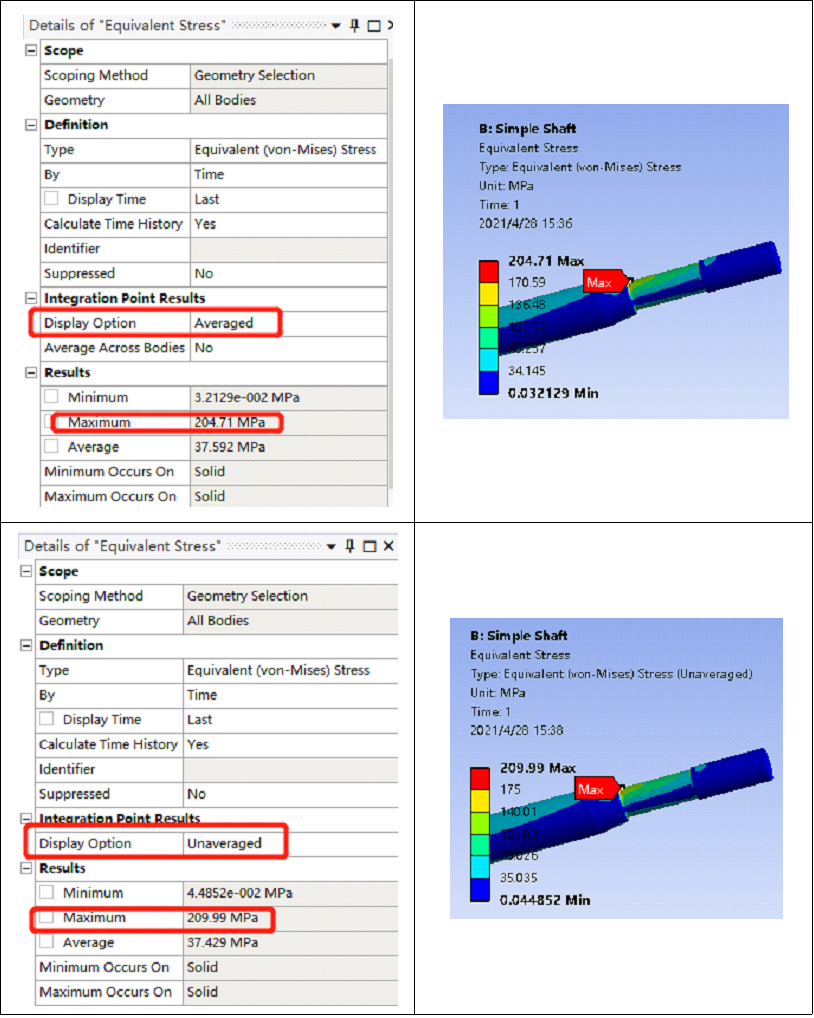Collapse Results section in the Averaged details panel
This screenshot has width=814, height=1018.
click(x=31, y=373)
